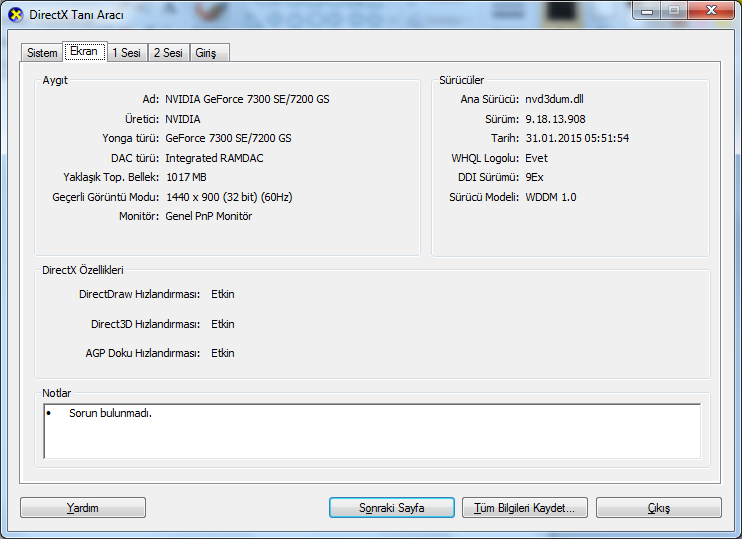Click the 'Geçerli Görüntü Modu:' label

(106, 197)
